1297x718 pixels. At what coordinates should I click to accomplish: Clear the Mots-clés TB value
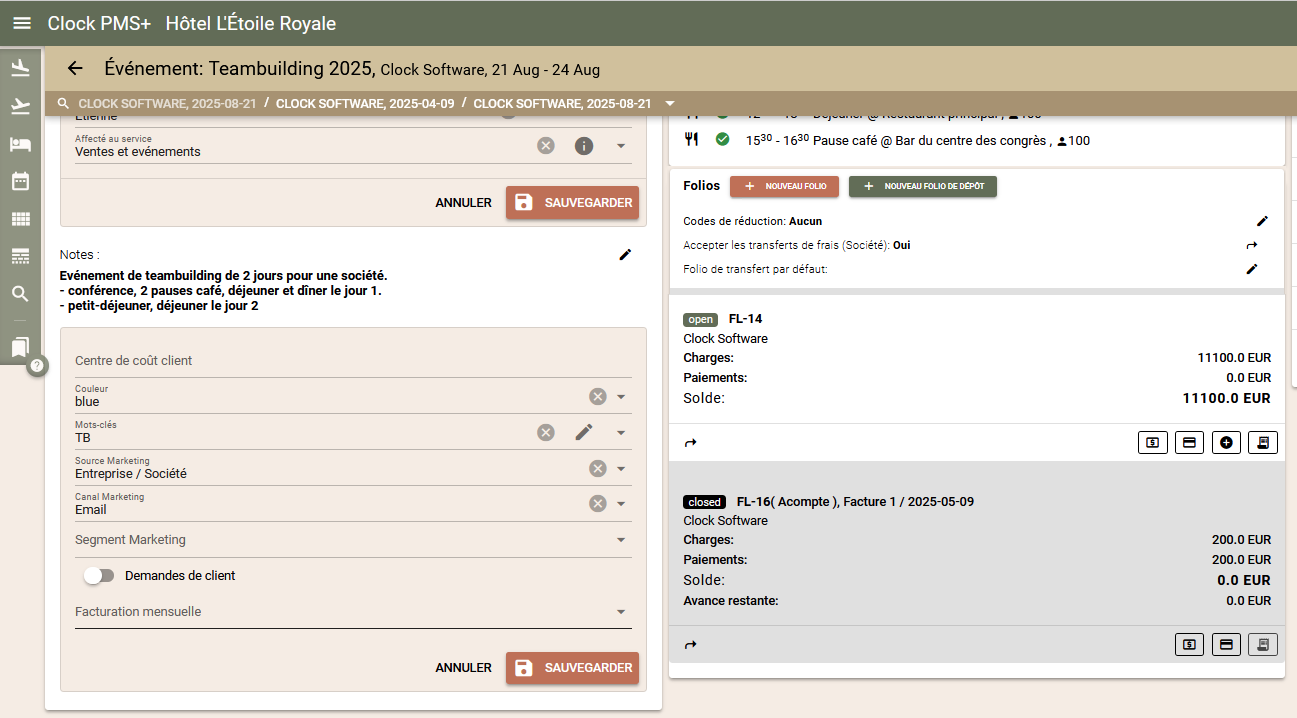(545, 432)
